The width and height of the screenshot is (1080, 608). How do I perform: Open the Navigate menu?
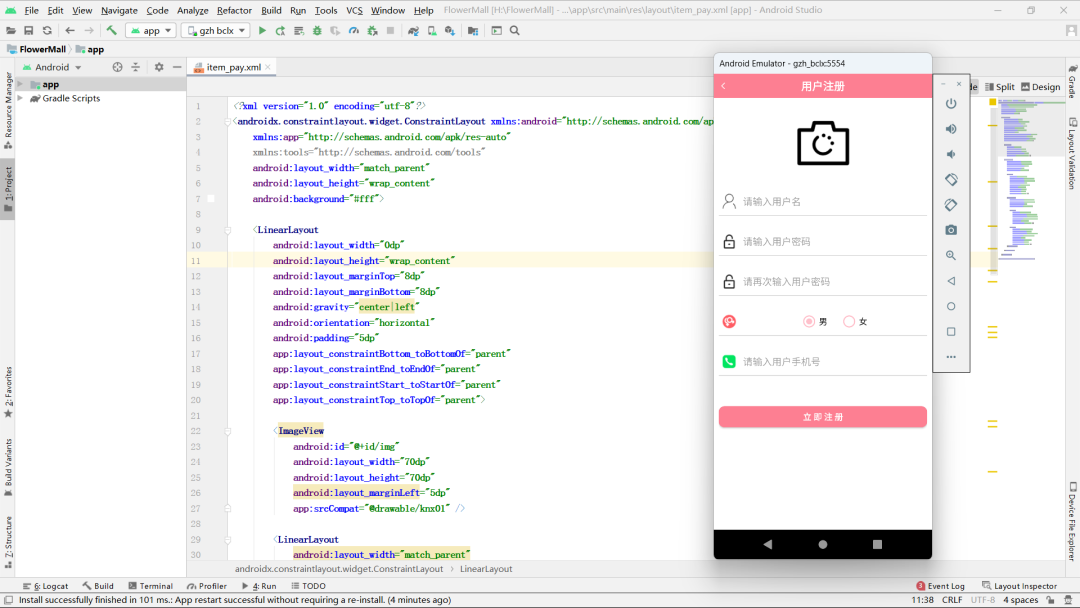[x=119, y=10]
